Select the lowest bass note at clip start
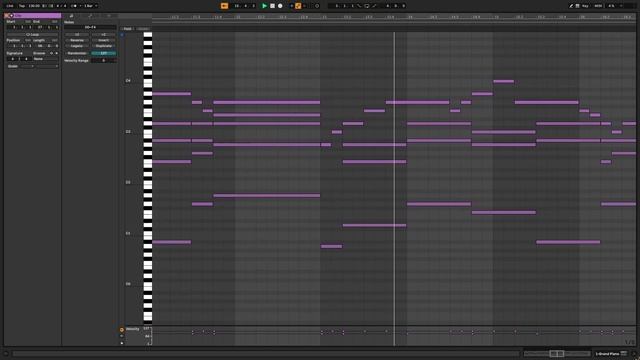 click(x=171, y=242)
